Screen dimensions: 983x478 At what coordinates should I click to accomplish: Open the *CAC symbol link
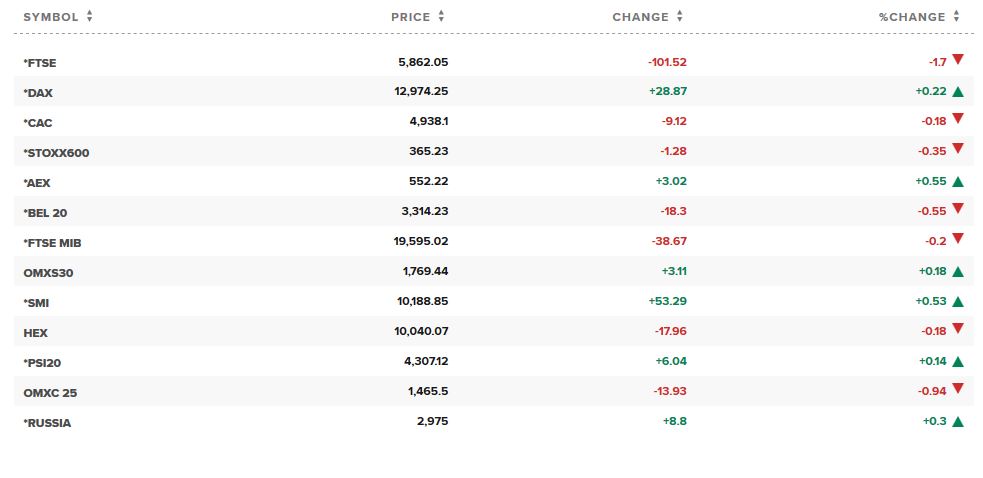pos(38,123)
